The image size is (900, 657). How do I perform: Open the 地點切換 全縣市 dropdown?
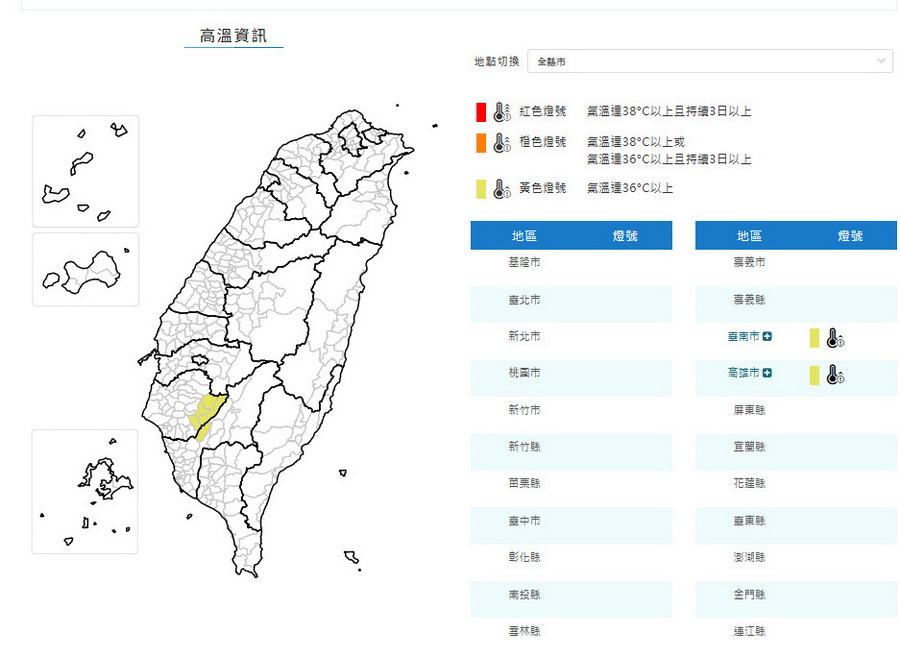click(710, 61)
